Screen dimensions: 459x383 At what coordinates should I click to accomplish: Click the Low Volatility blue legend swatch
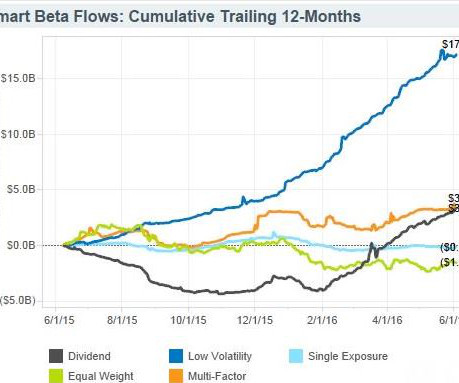click(x=176, y=356)
